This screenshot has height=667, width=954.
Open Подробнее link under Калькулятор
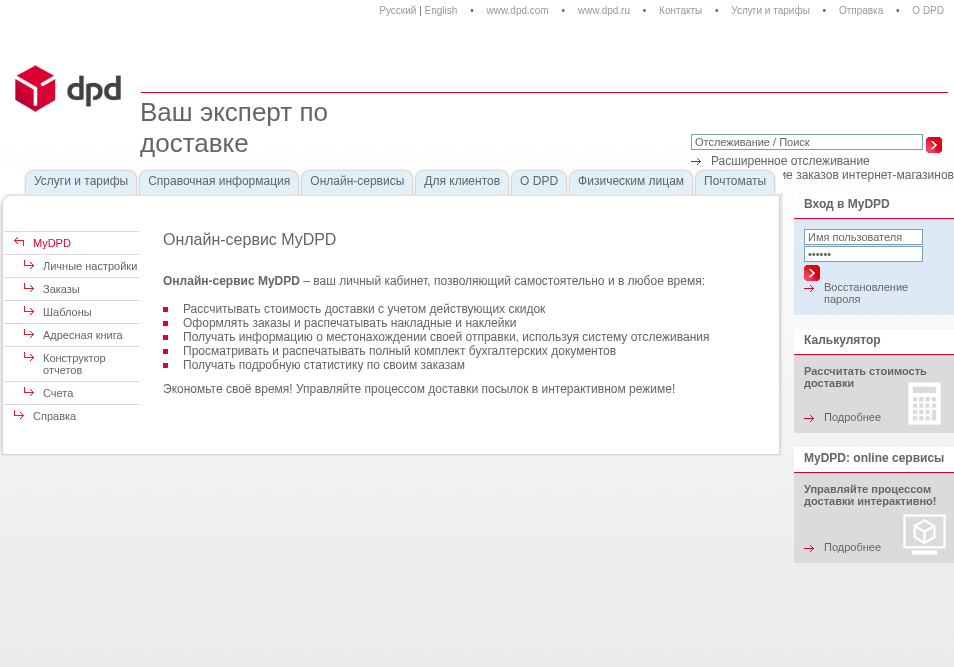coord(852,417)
